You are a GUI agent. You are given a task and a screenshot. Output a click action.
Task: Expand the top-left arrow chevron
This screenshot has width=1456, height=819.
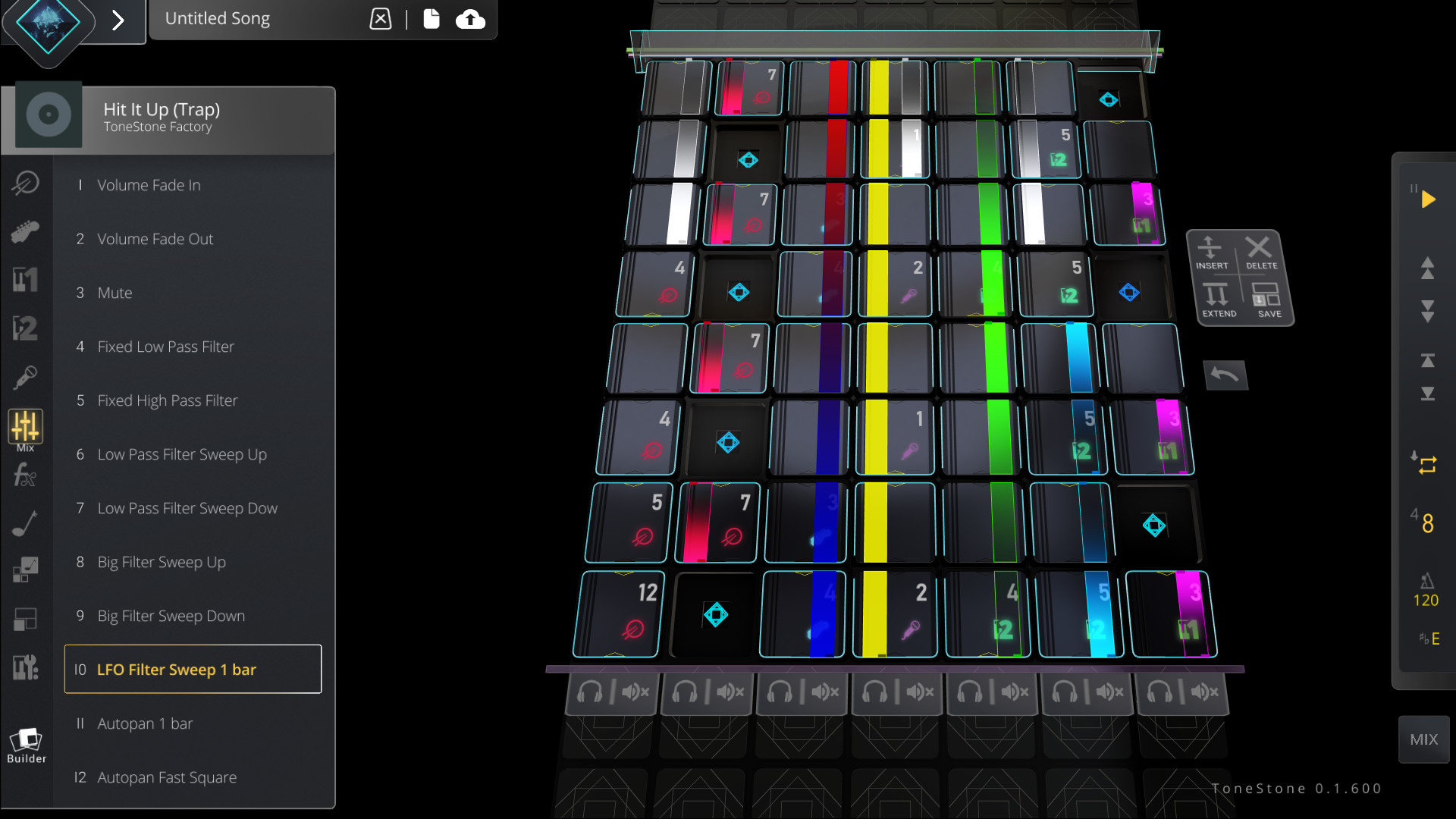pyautogui.click(x=118, y=20)
